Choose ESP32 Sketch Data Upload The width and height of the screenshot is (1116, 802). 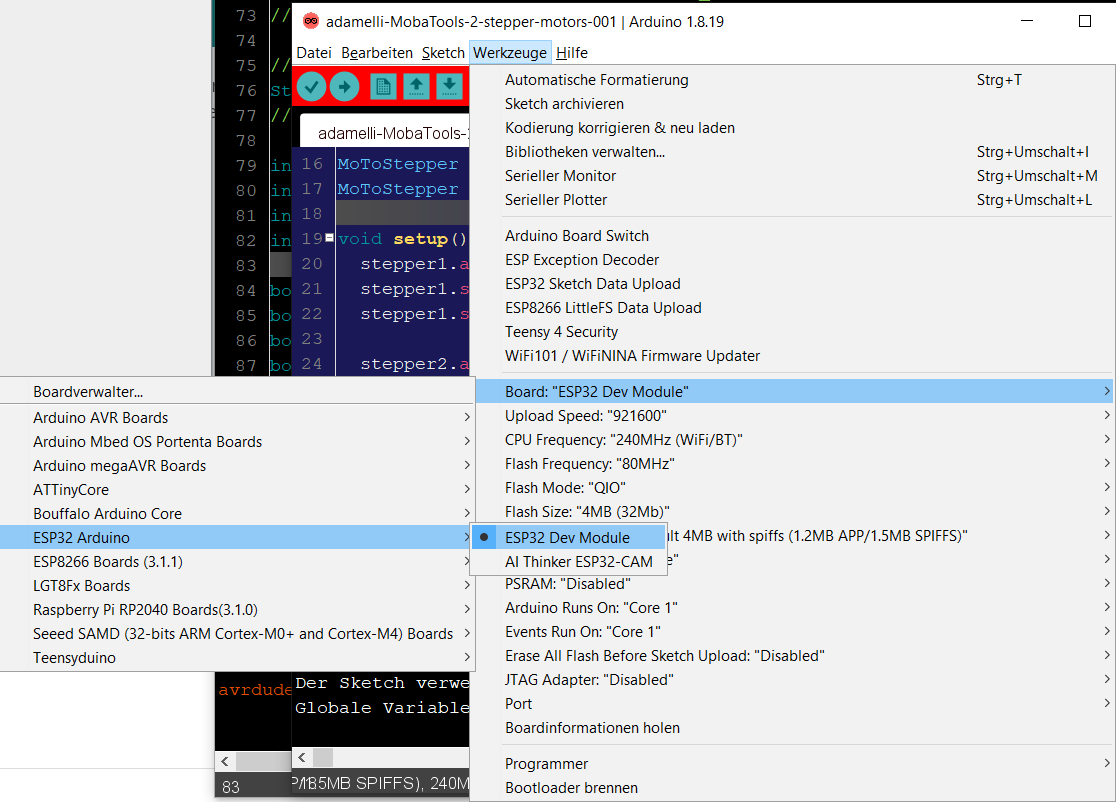(x=793, y=284)
